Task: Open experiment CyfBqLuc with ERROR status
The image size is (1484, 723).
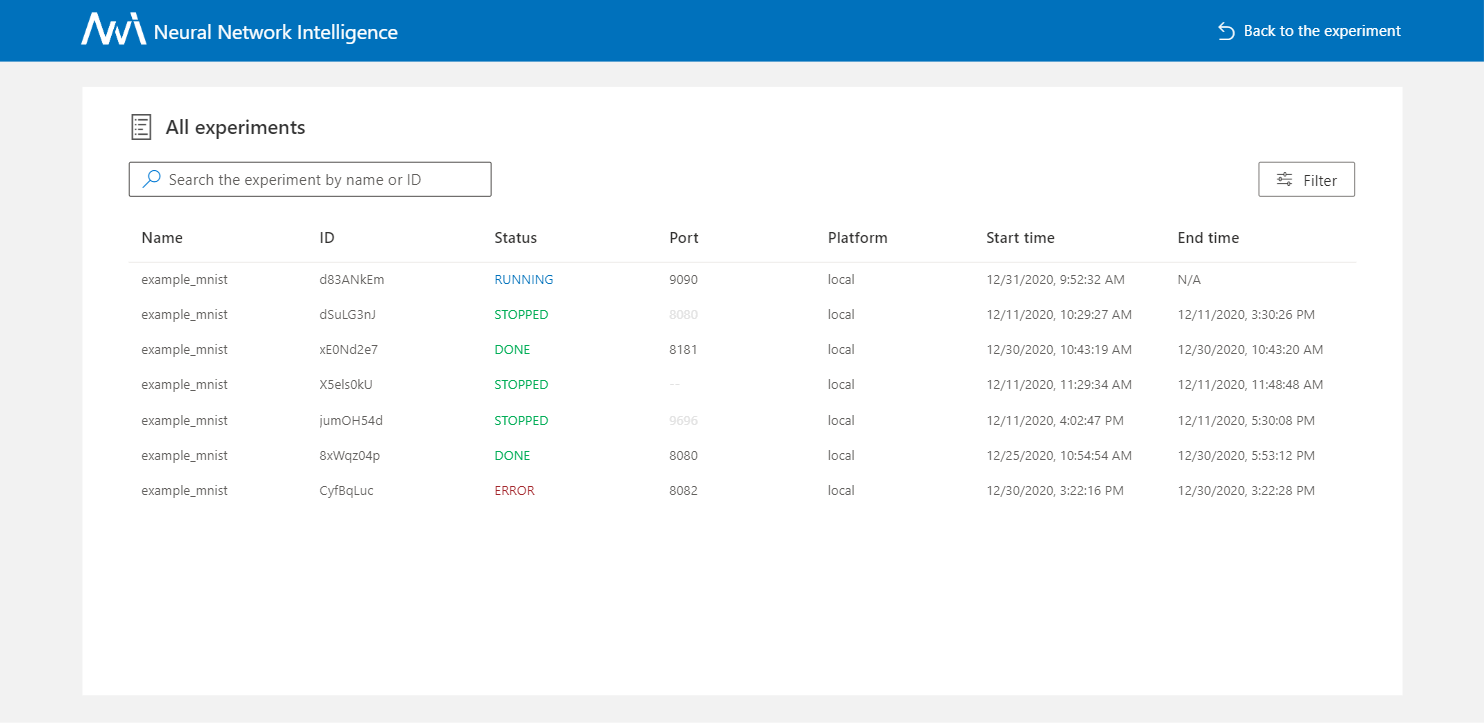Action: tap(346, 490)
